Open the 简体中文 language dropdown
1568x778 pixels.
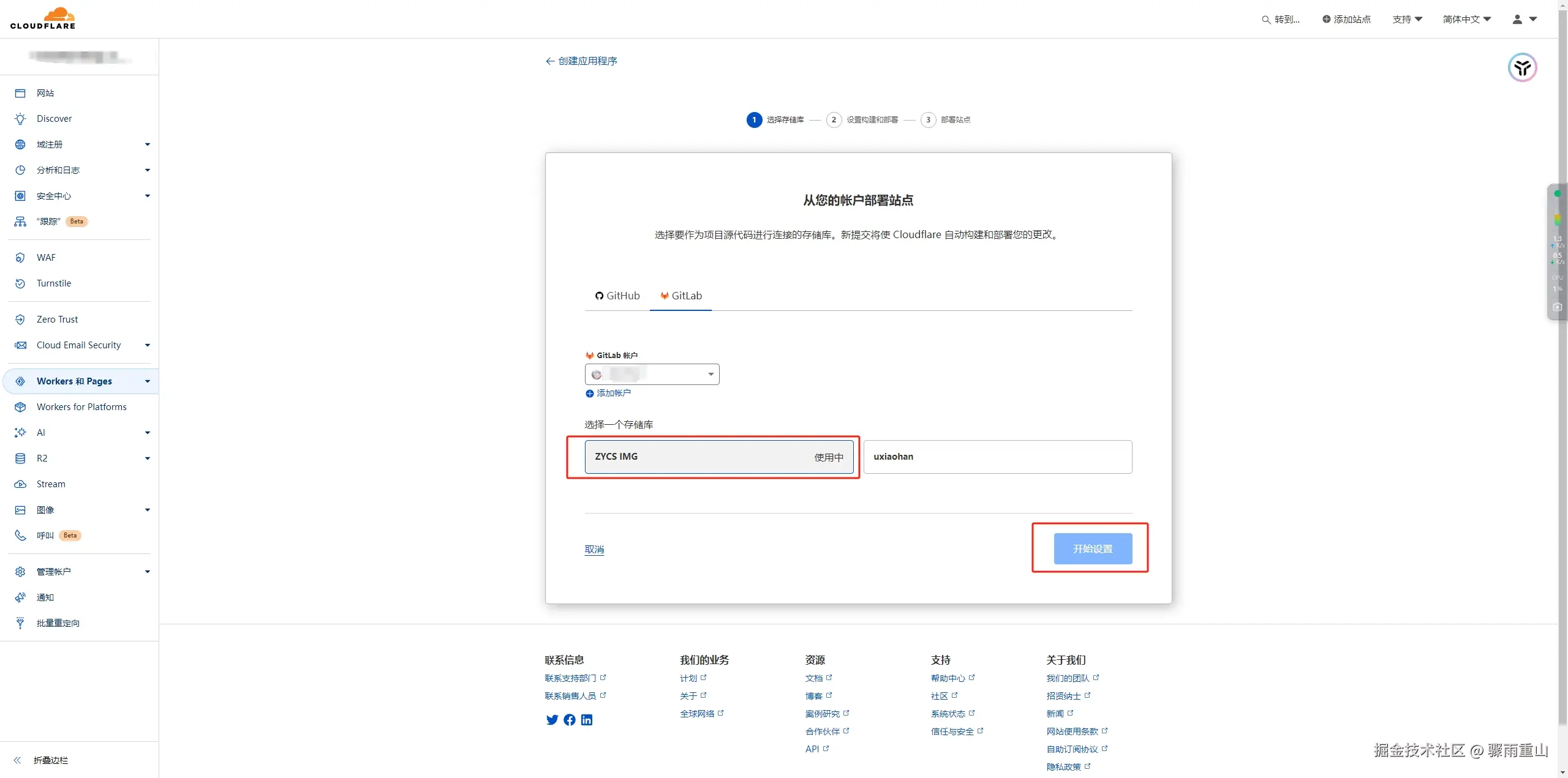pos(1466,20)
